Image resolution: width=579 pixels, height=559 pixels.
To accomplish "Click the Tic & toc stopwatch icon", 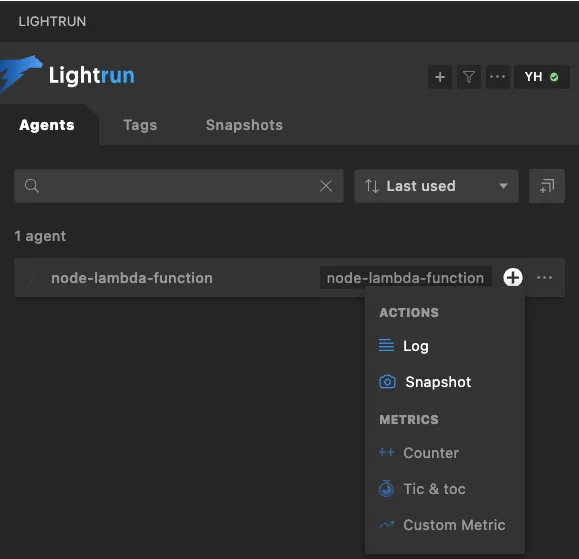I will click(386, 488).
